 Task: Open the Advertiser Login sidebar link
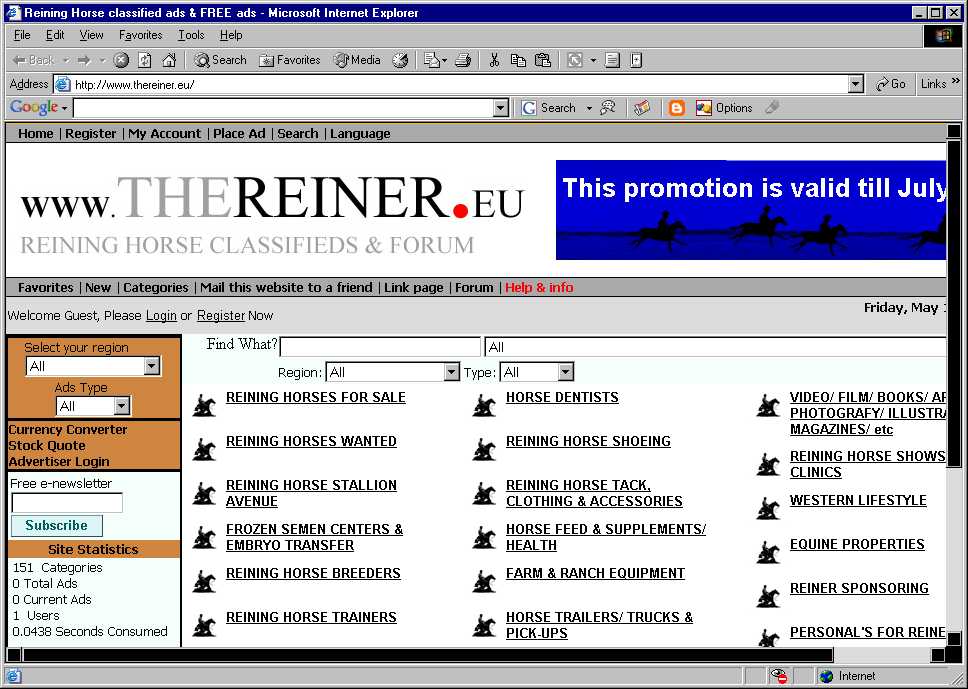tap(59, 462)
